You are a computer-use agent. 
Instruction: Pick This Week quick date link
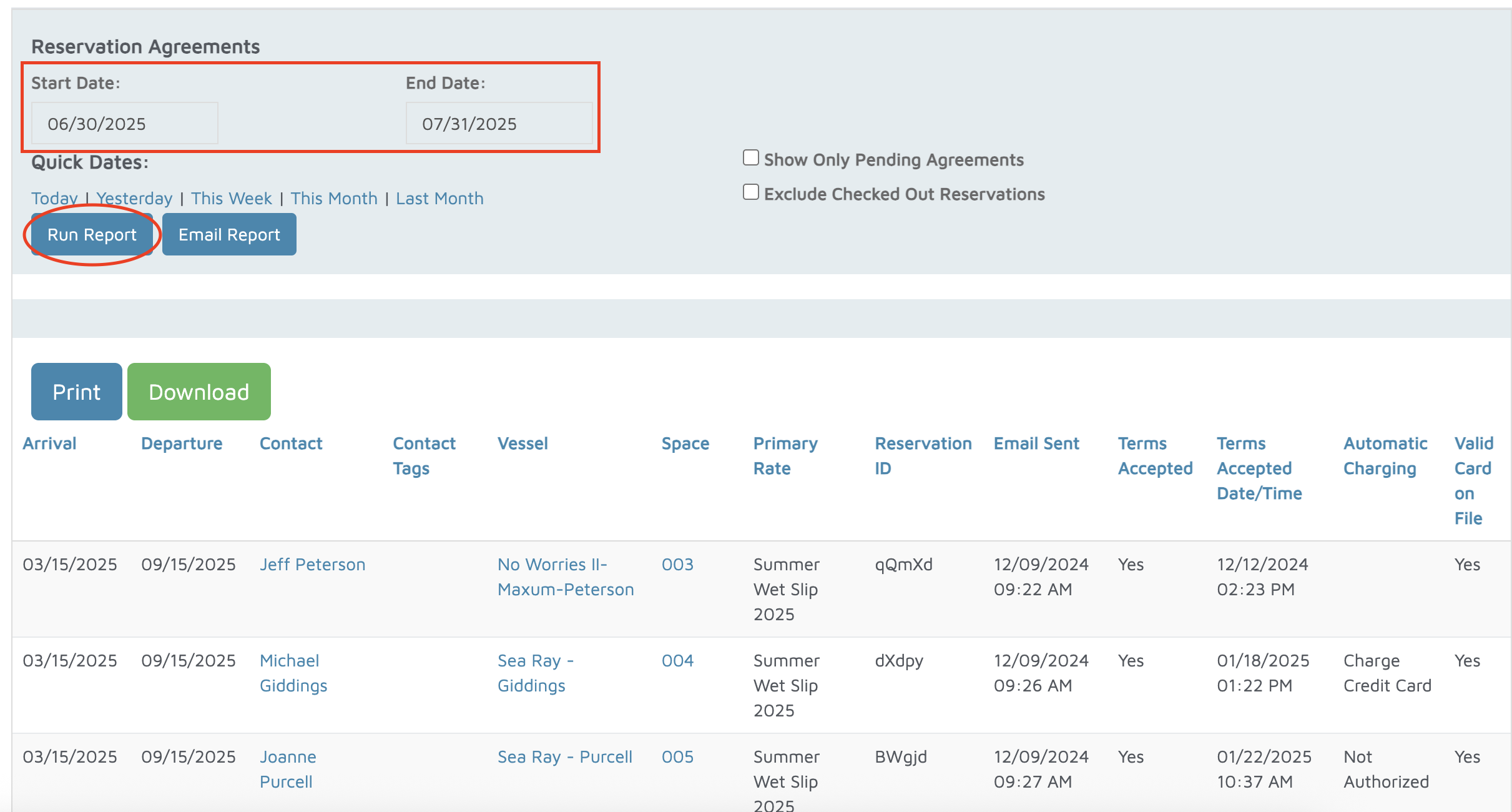(x=231, y=199)
